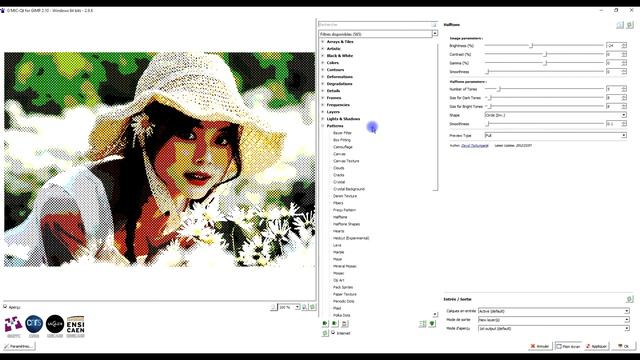Click the Size for Dark Tones slider handle
This screenshot has width=640, height=360.
point(490,98)
